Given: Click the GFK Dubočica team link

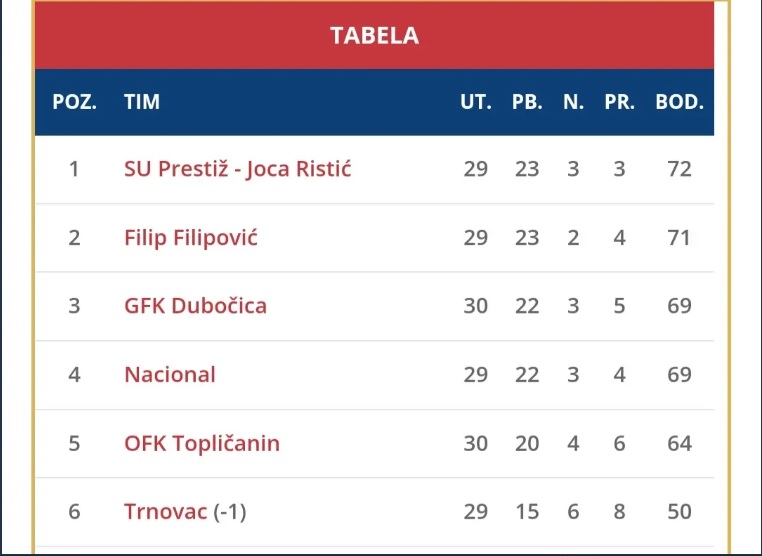Looking at the screenshot, I should pos(195,306).
